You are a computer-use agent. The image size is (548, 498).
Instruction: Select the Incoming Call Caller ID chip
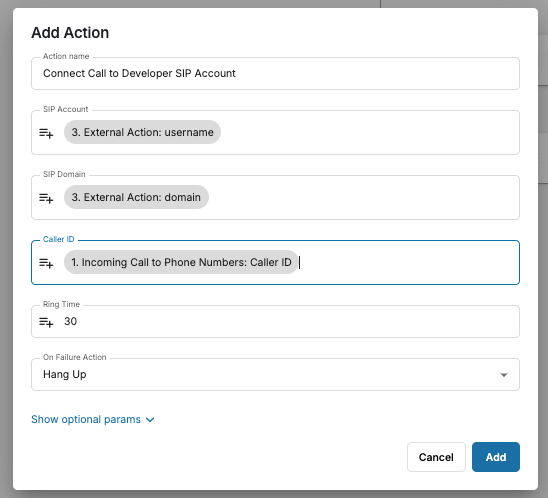[181, 262]
